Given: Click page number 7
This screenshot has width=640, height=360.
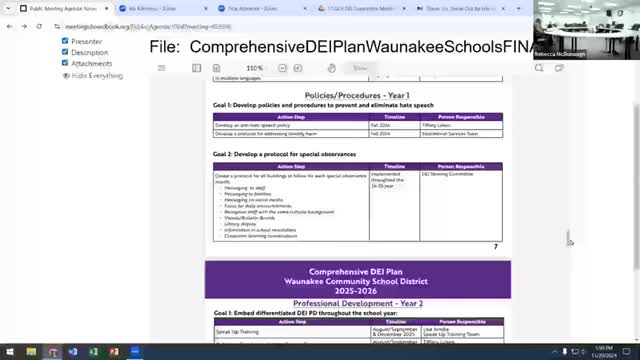Looking at the screenshot, I should coord(496,247).
